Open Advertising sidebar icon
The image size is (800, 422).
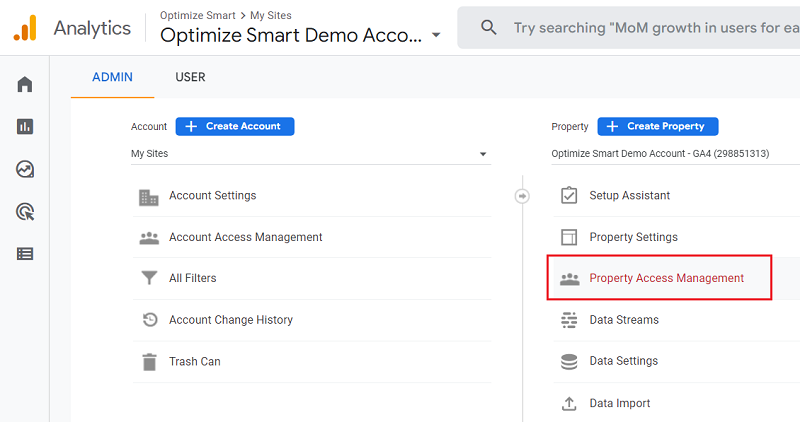(x=25, y=211)
